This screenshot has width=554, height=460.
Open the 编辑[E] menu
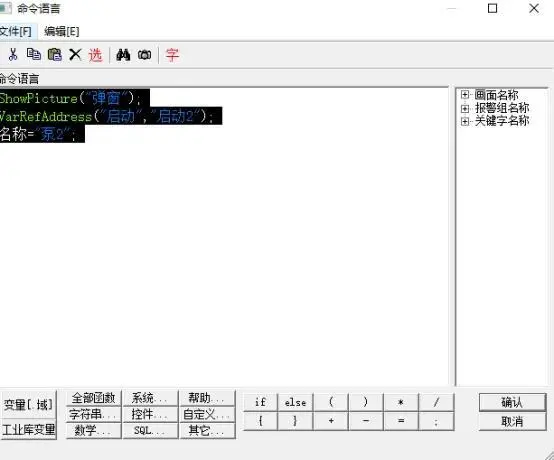click(61, 31)
